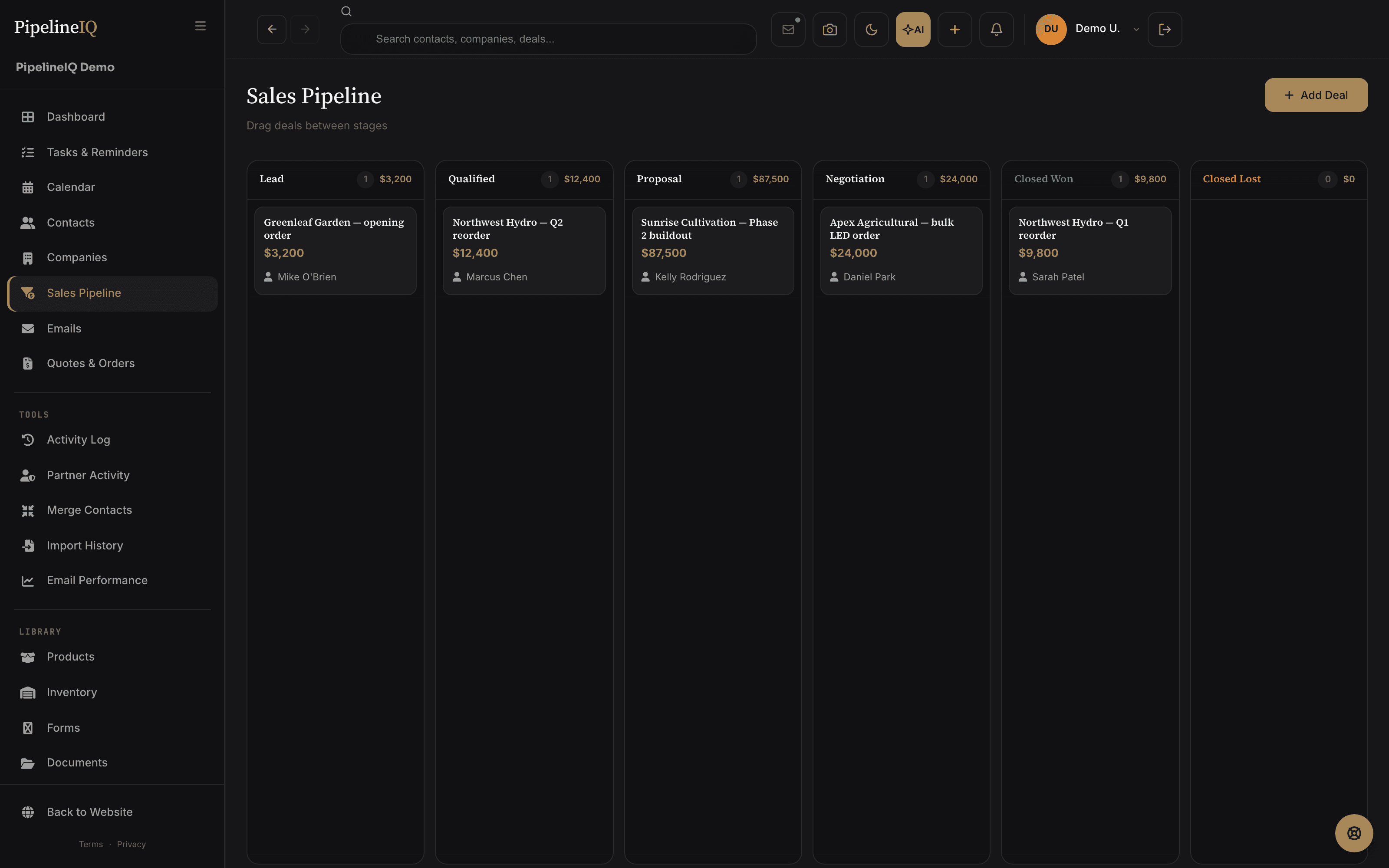Click Kelly Rodriguez contact name
The width and height of the screenshot is (1389, 868).
[x=690, y=277]
